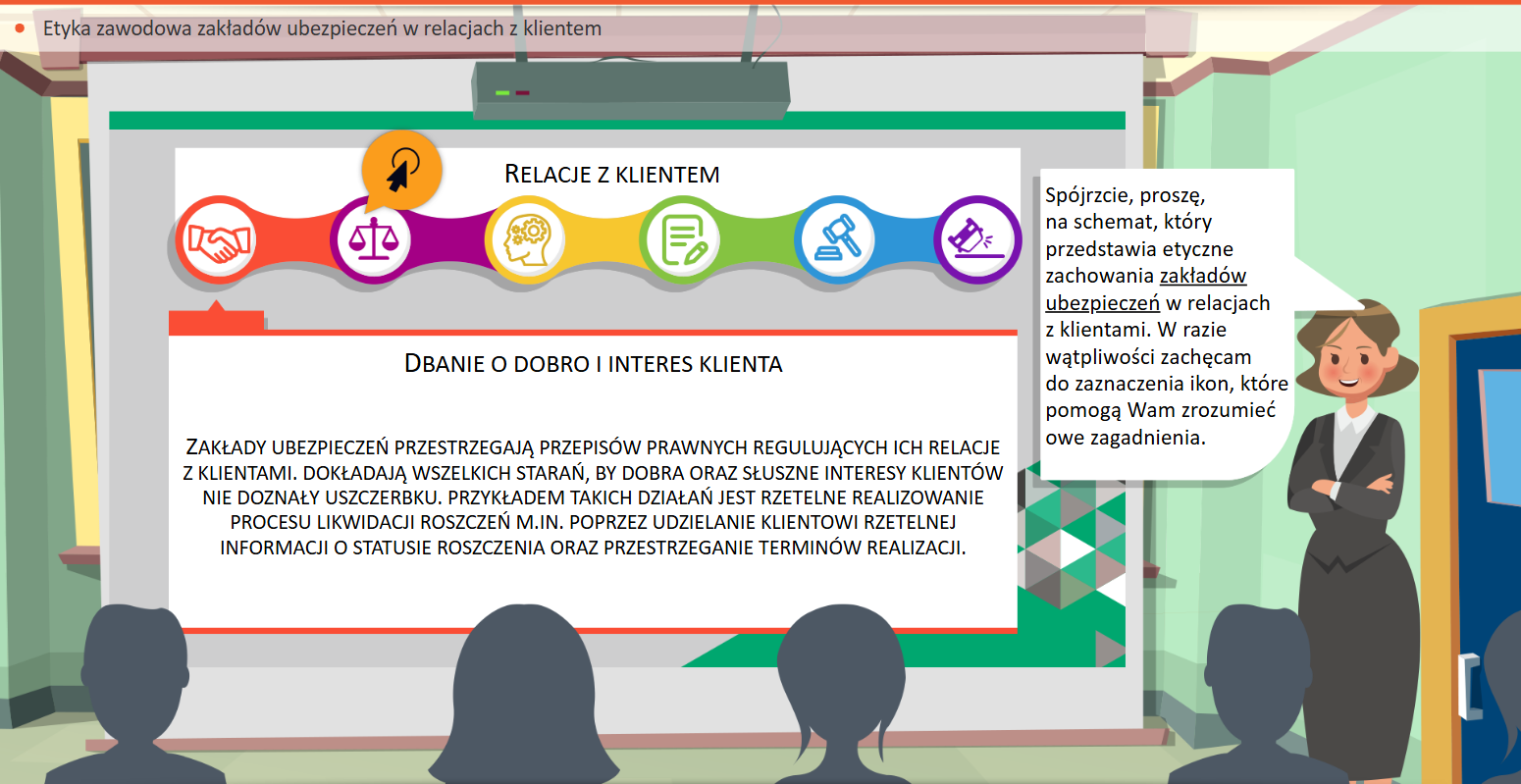Click the 'Dbanie o dobro i interes klienta' heading
Screen dimensions: 1521x784
pos(593,364)
